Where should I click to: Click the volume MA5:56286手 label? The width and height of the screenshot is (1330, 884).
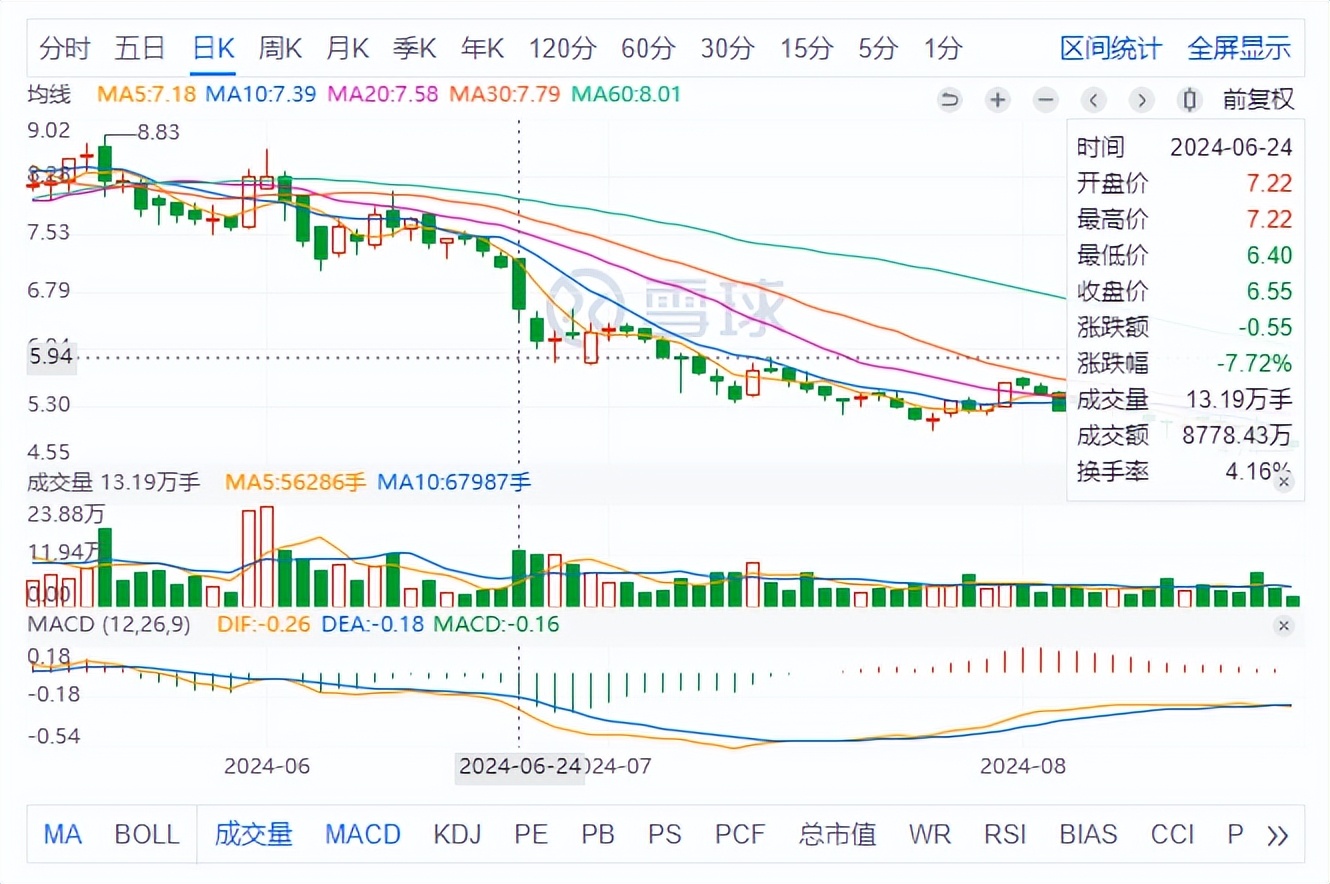(296, 482)
